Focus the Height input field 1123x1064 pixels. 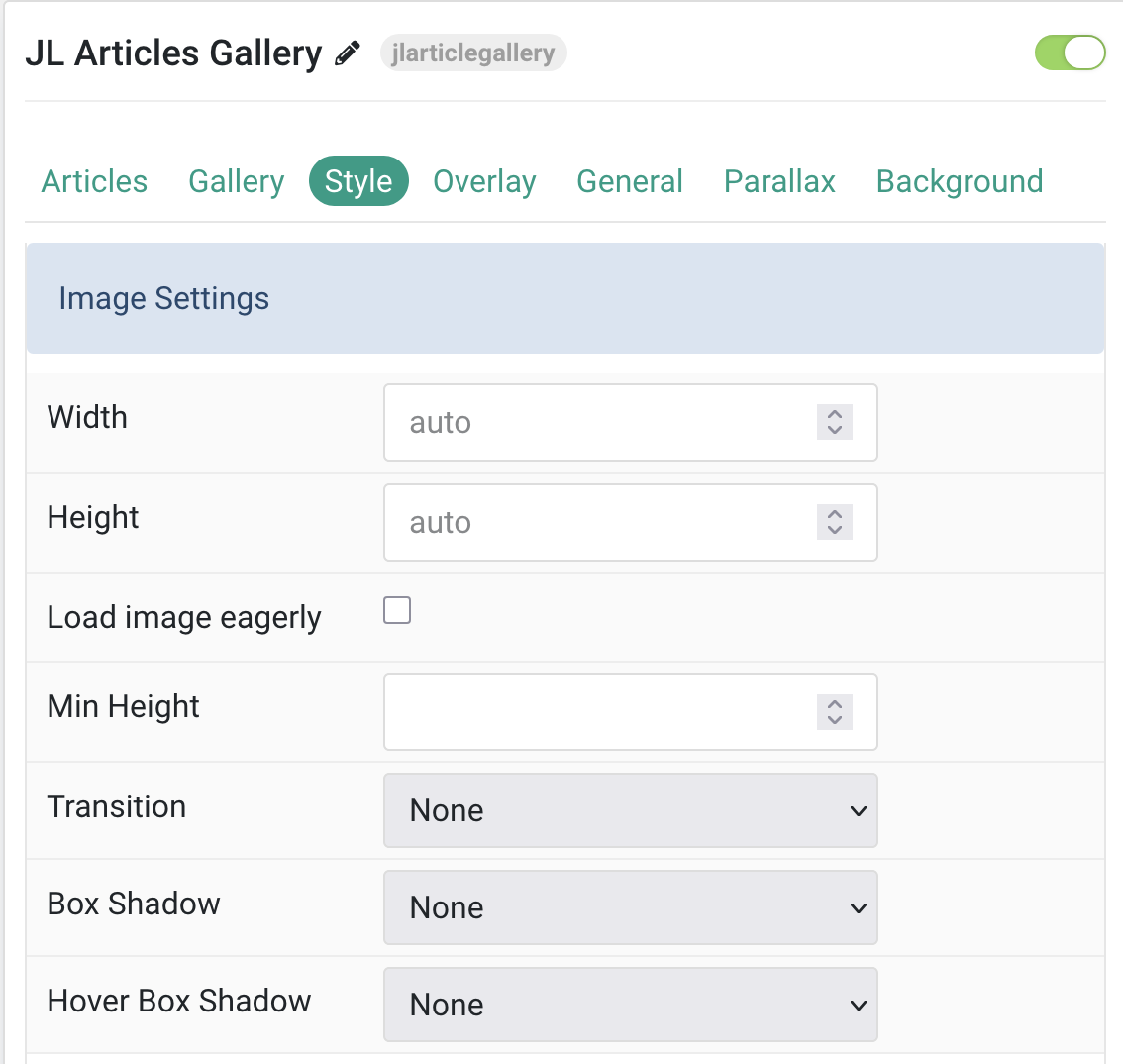630,522
